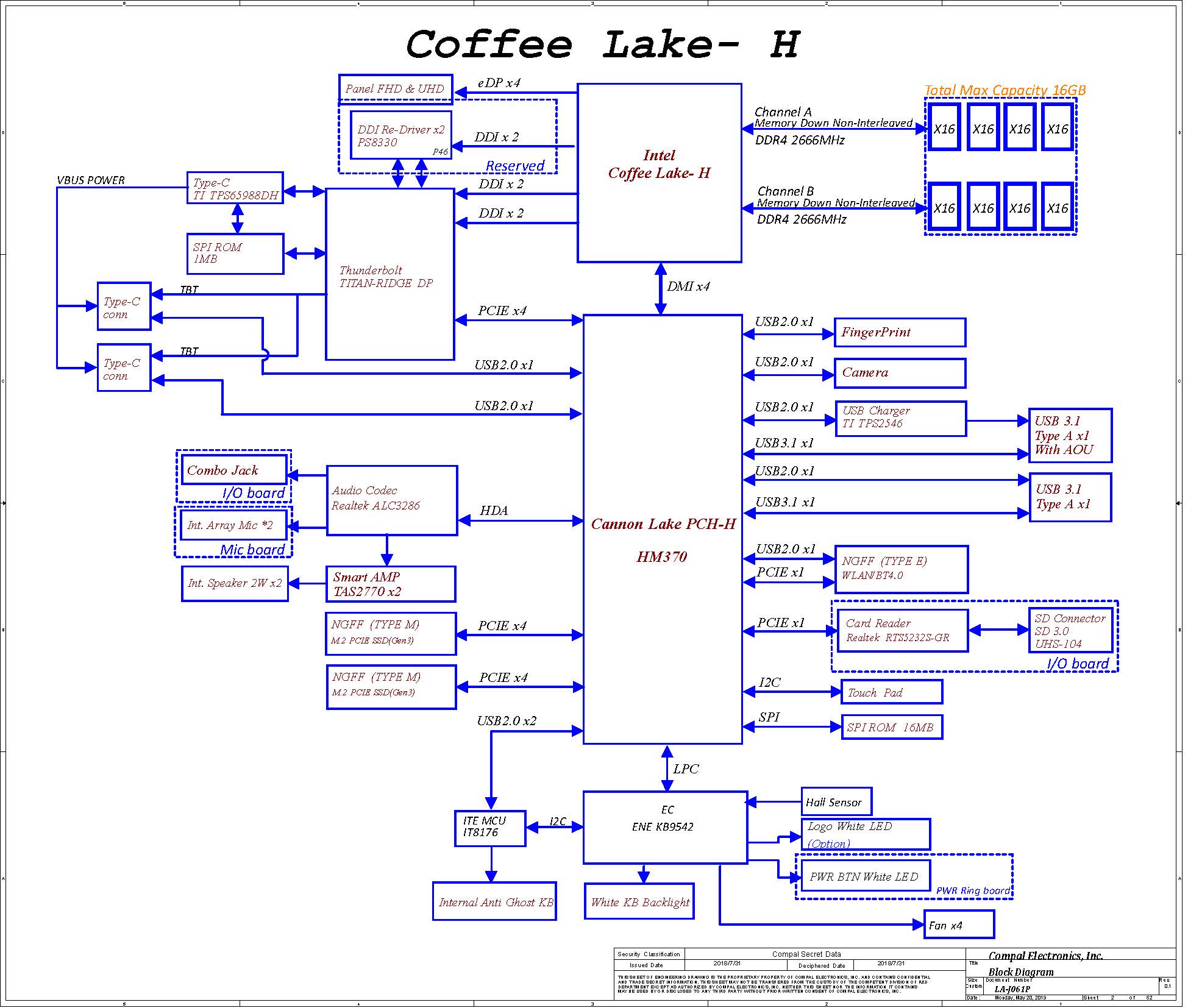This screenshot has width=1188, height=1008.
Task: Click the Panel FHD & UHD box
Action: click(395, 89)
